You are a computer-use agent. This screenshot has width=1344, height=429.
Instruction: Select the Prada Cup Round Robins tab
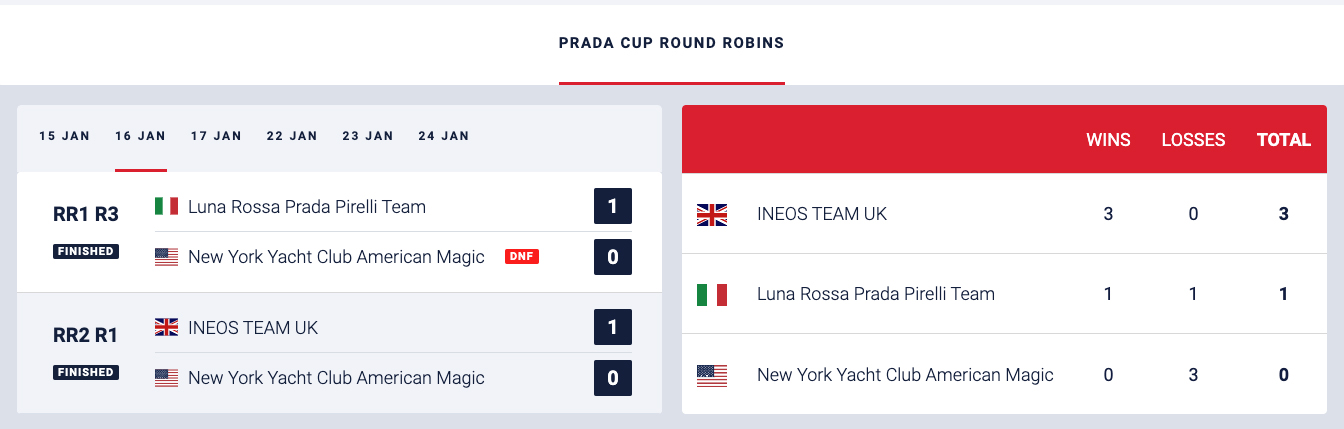[671, 44]
